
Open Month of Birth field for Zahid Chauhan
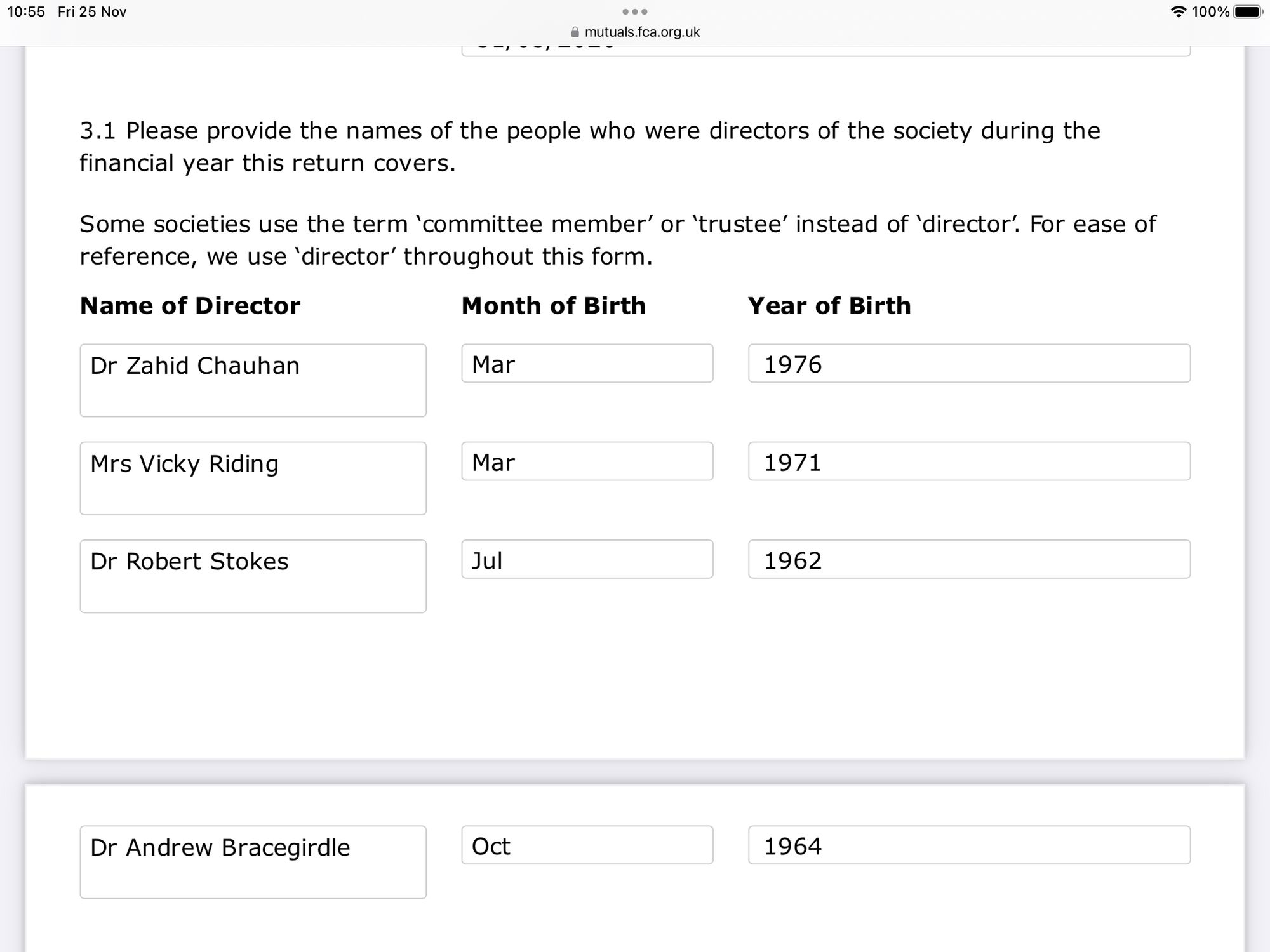[587, 363]
